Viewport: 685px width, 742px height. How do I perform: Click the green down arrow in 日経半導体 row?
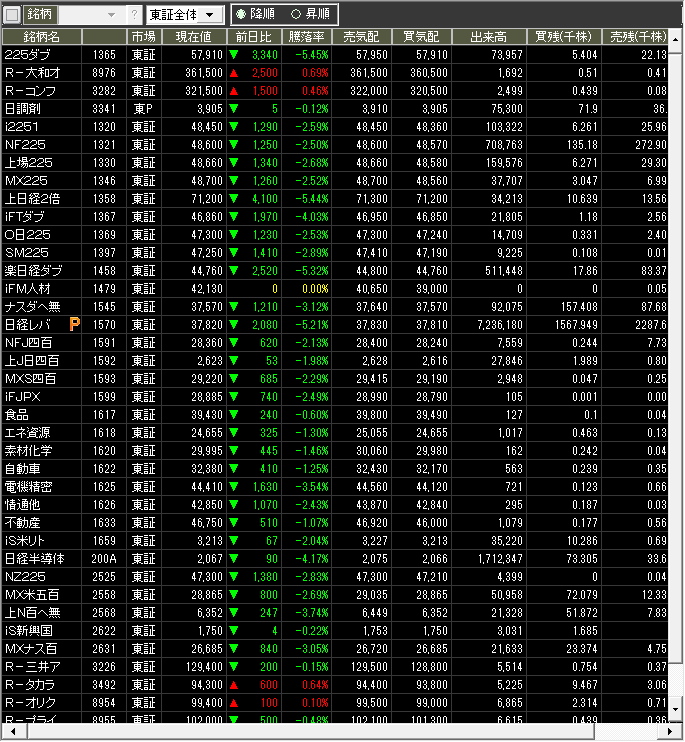pyautogui.click(x=233, y=558)
